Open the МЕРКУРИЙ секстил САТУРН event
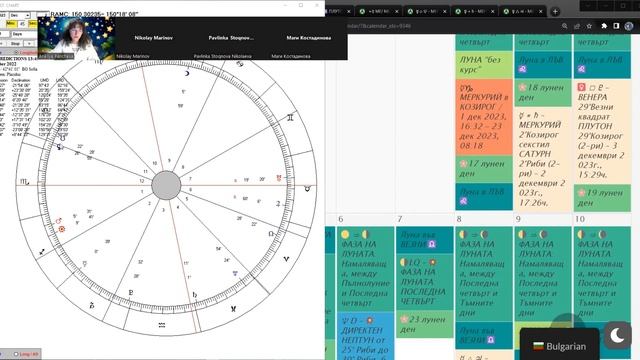 (x=543, y=159)
